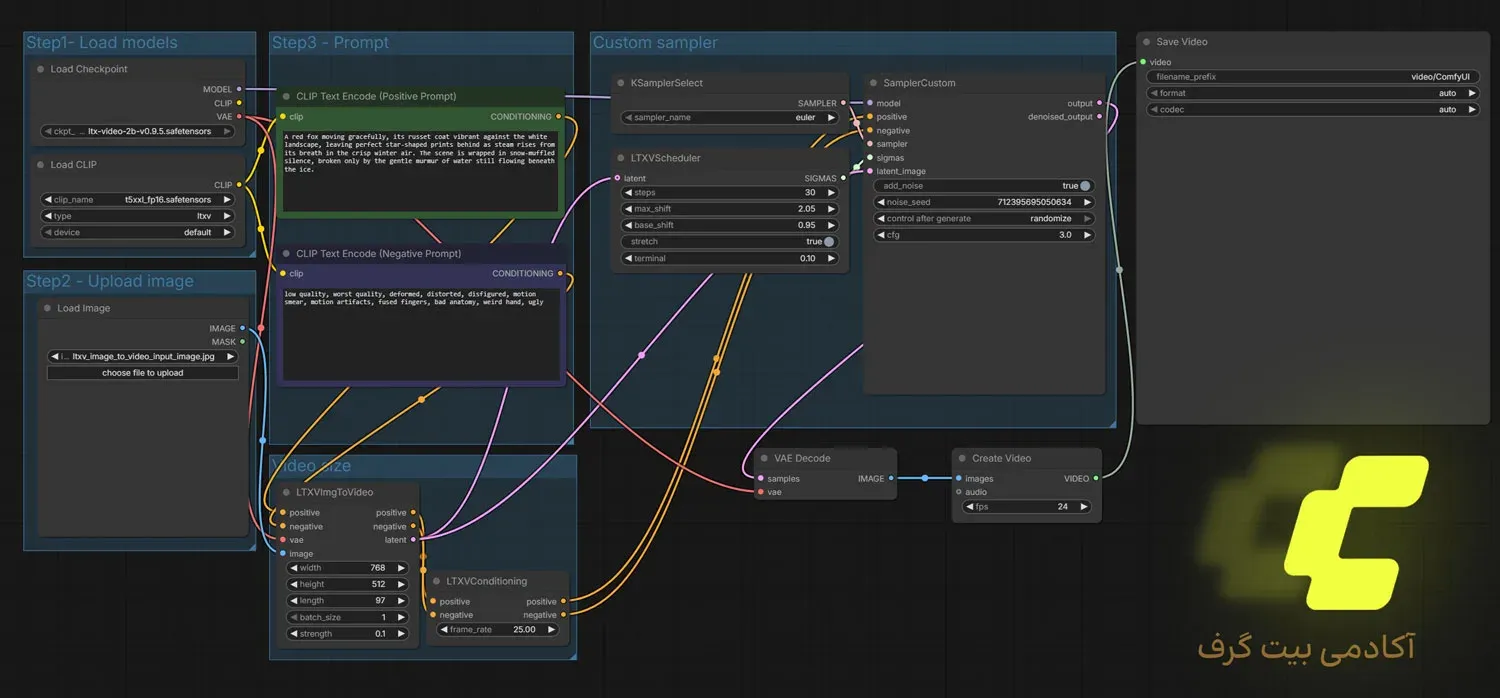This screenshot has height=698, width=1500.
Task: Collapse the LTXVScheduler node via its title dot
Action: (x=620, y=159)
